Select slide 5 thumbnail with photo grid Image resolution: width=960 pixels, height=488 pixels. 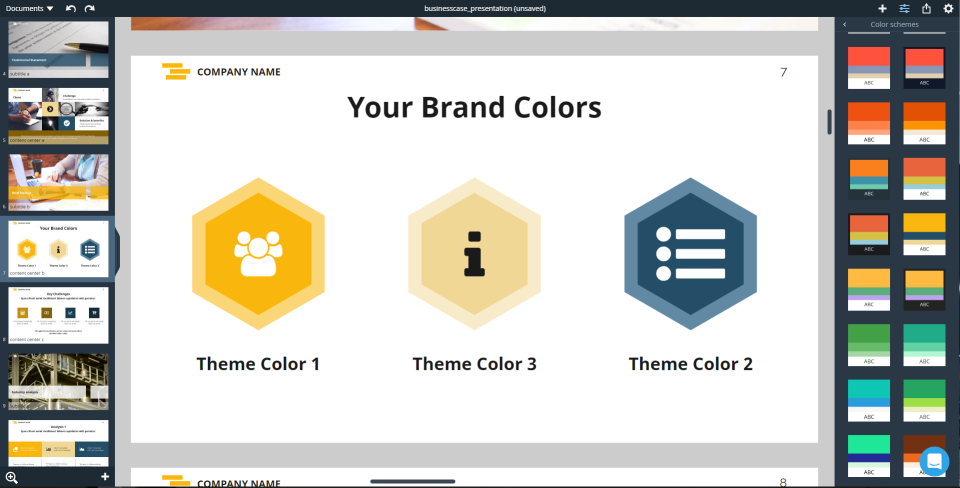(x=59, y=116)
